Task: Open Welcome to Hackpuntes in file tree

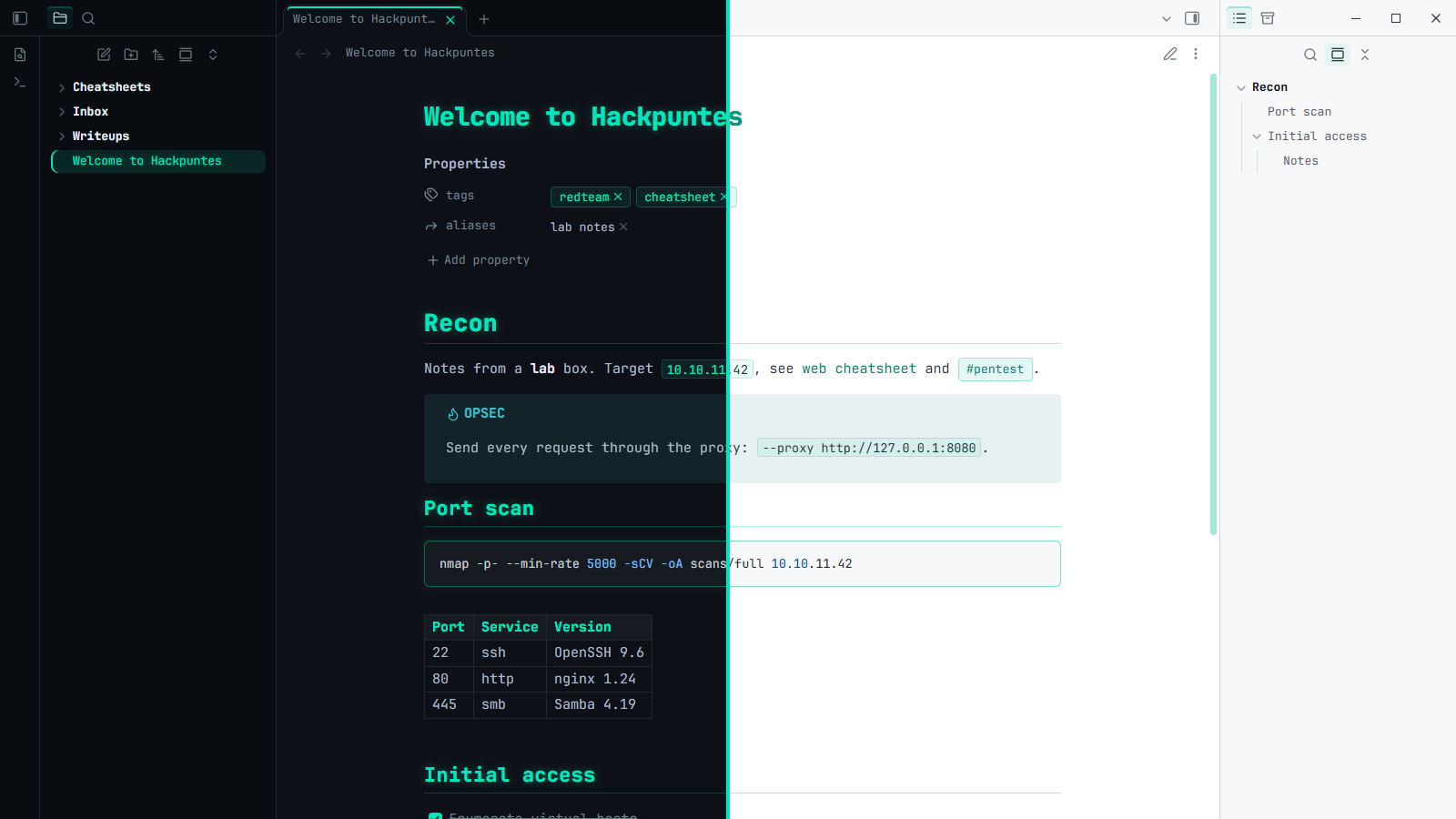Action: [x=158, y=161]
